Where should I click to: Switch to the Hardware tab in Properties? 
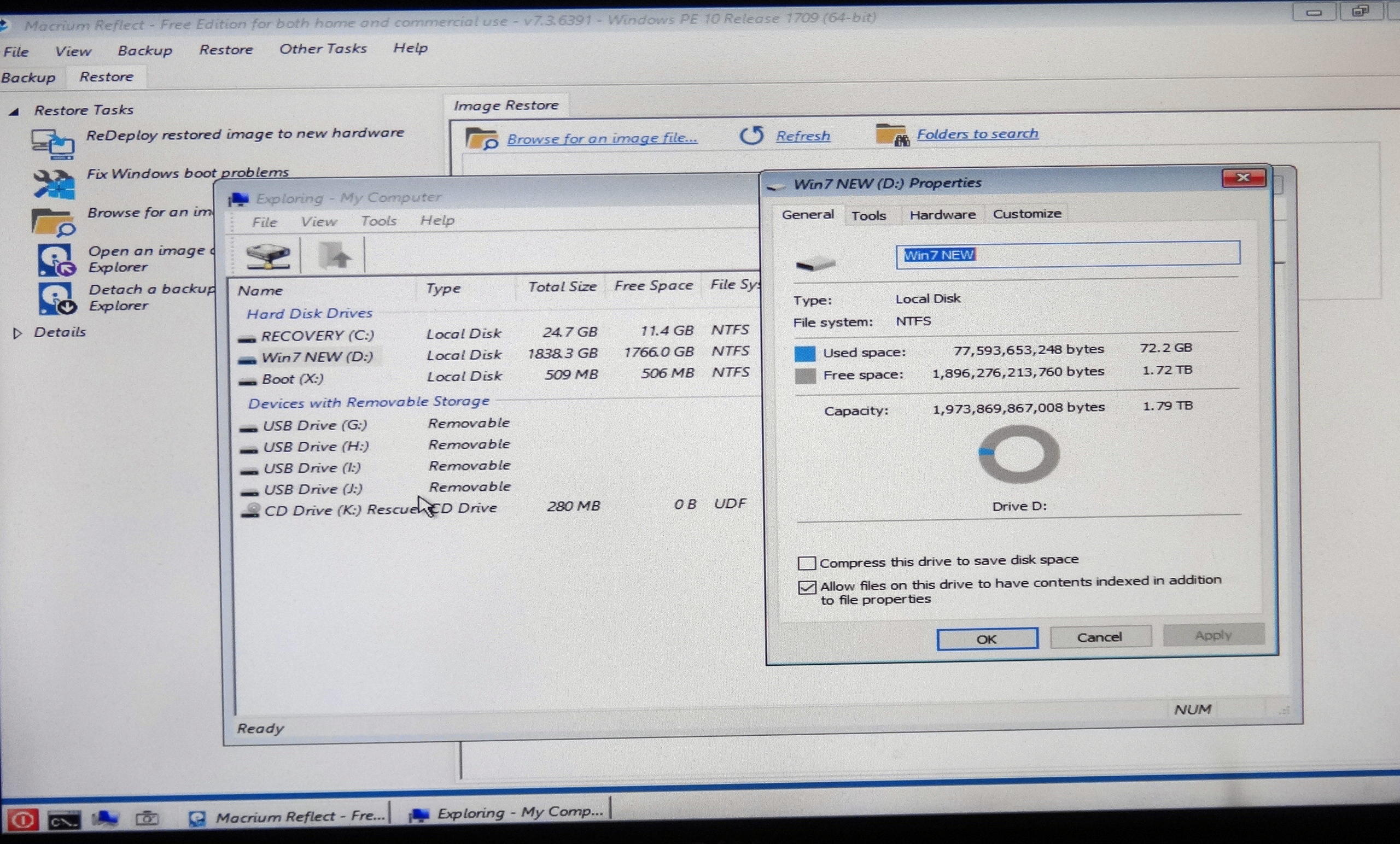(942, 215)
